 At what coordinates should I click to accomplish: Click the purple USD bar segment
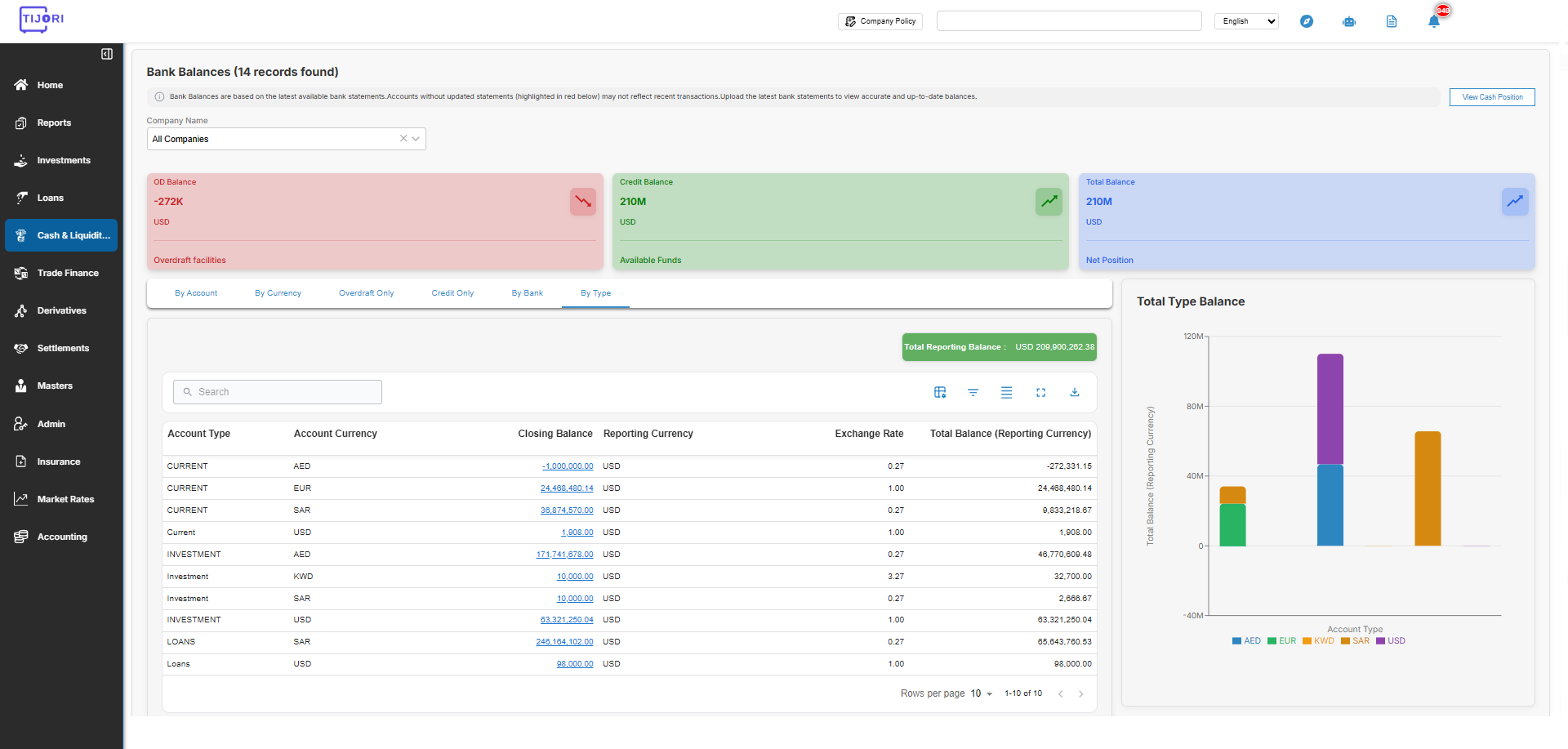coord(1330,409)
